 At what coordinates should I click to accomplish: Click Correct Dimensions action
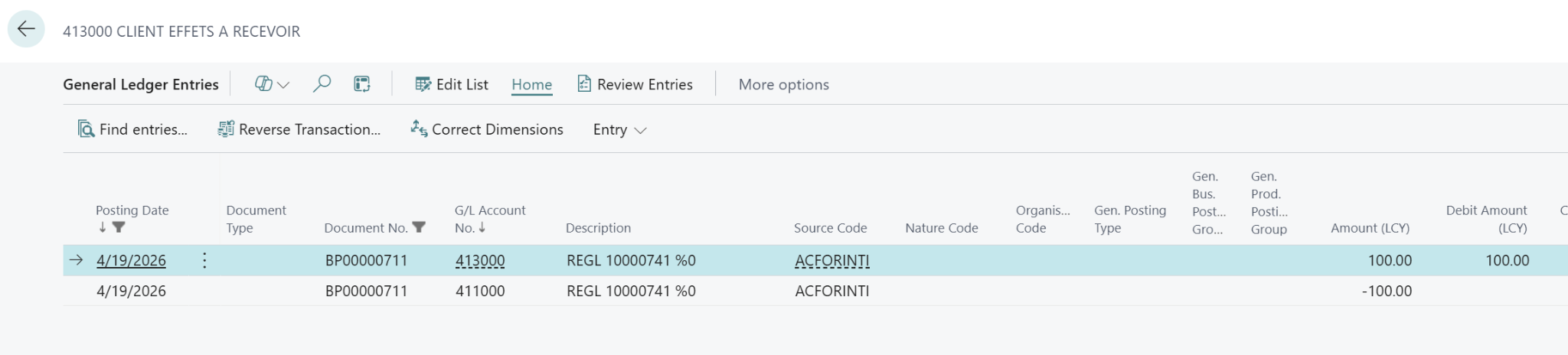tap(487, 129)
